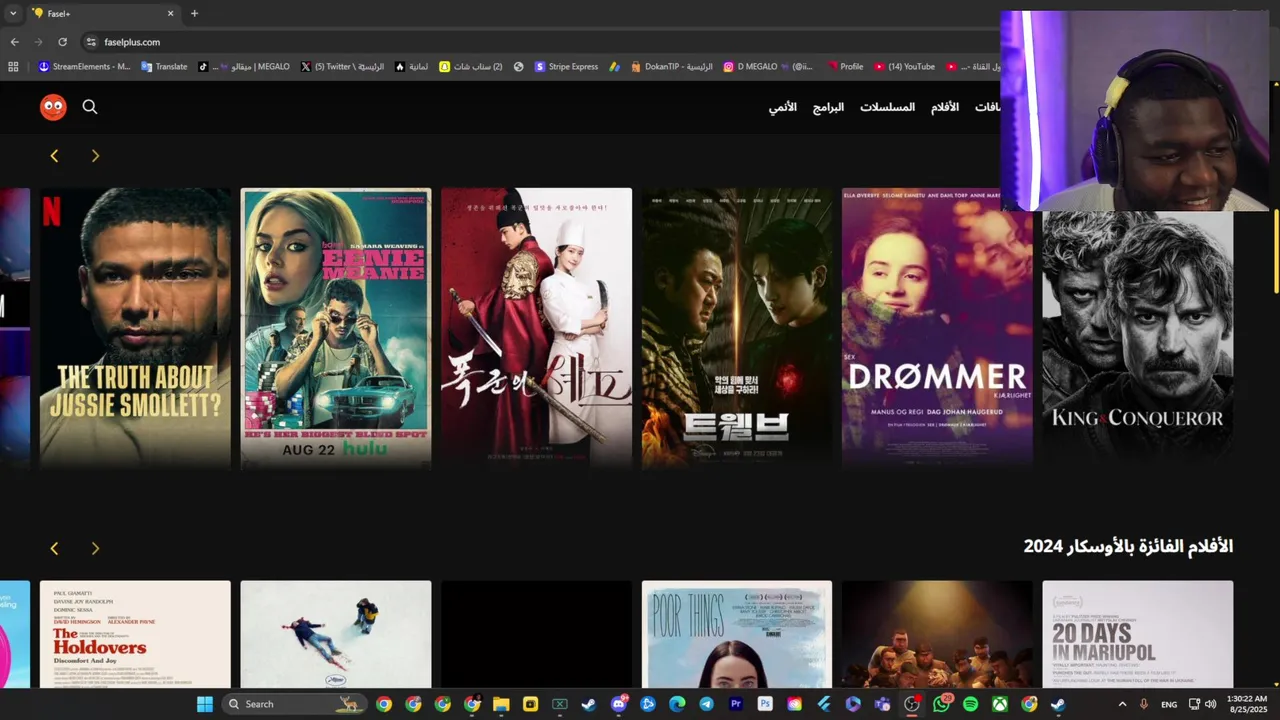Open the المسلسلات menu item
1280x720 pixels.
click(x=887, y=107)
